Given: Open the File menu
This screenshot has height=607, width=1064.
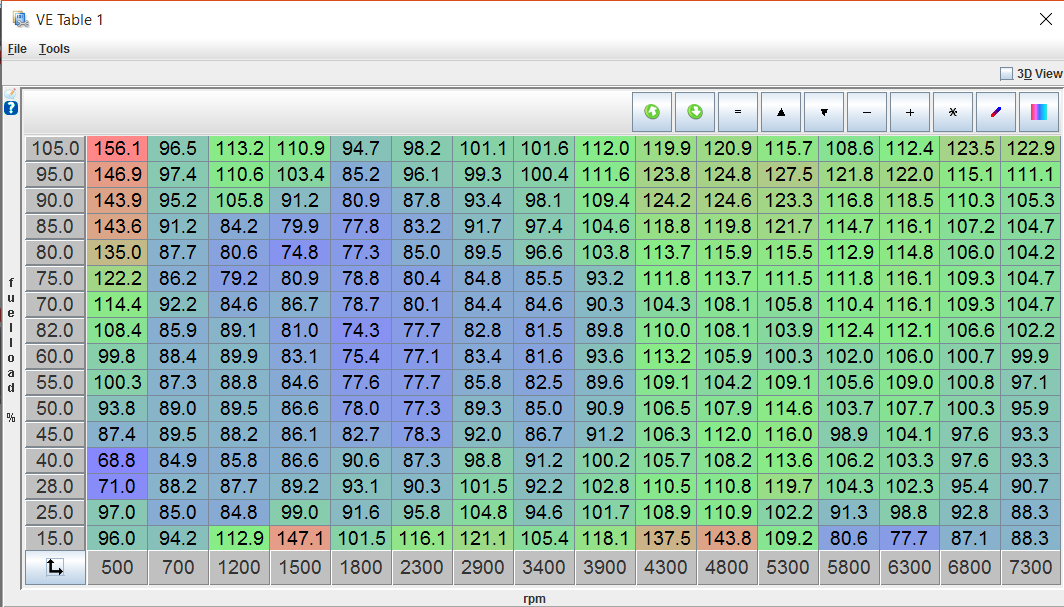Looking at the screenshot, I should click(17, 49).
